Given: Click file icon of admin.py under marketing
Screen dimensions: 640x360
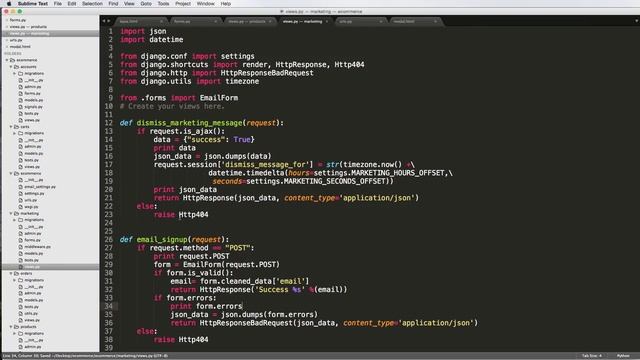Looking at the screenshot, I should [x=20, y=233].
